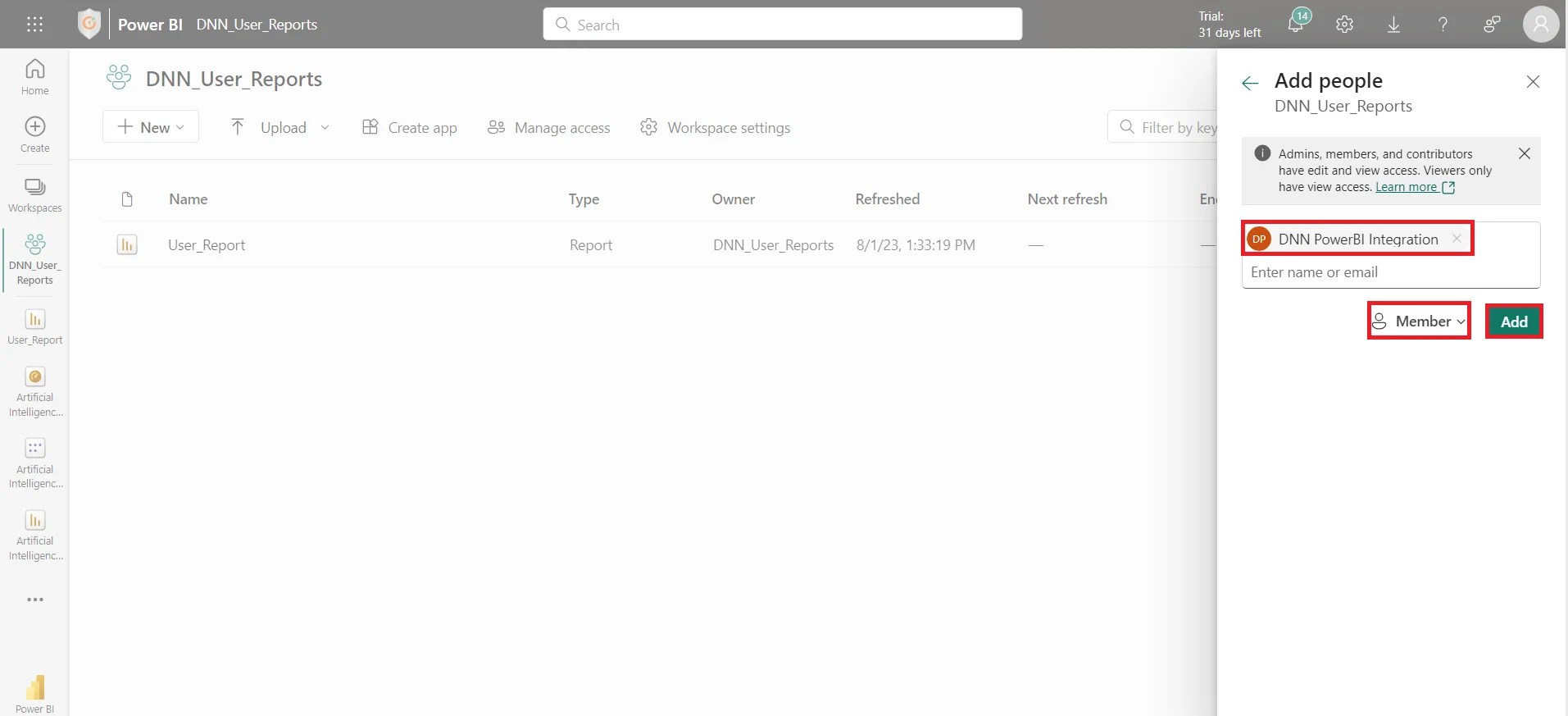Viewport: 1568px width, 716px height.
Task: Open the User_Report report name
Action: pos(207,244)
